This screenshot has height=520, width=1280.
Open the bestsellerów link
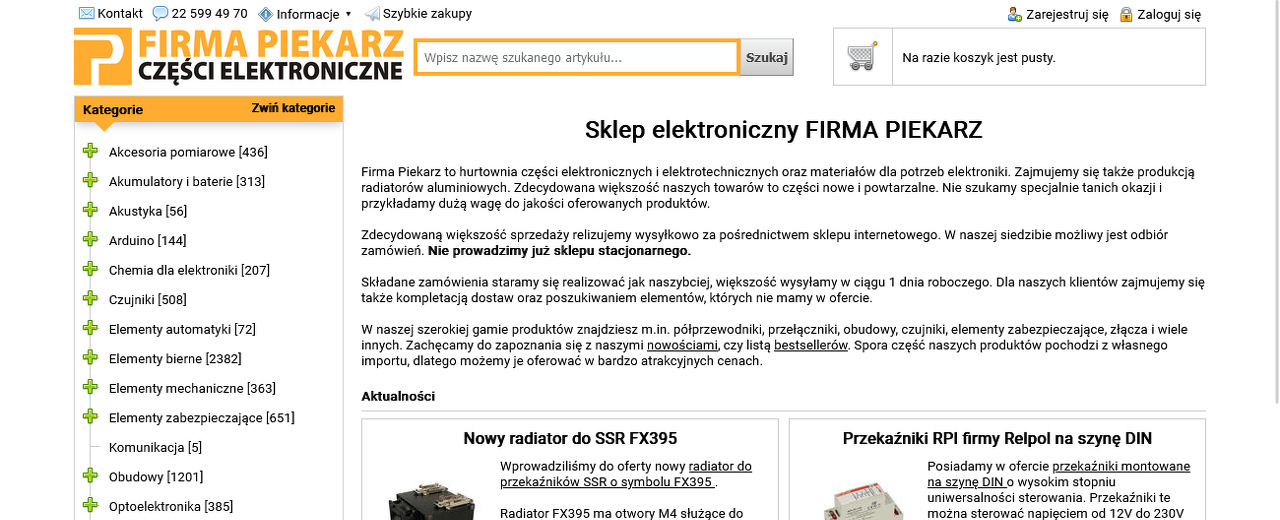coord(811,345)
